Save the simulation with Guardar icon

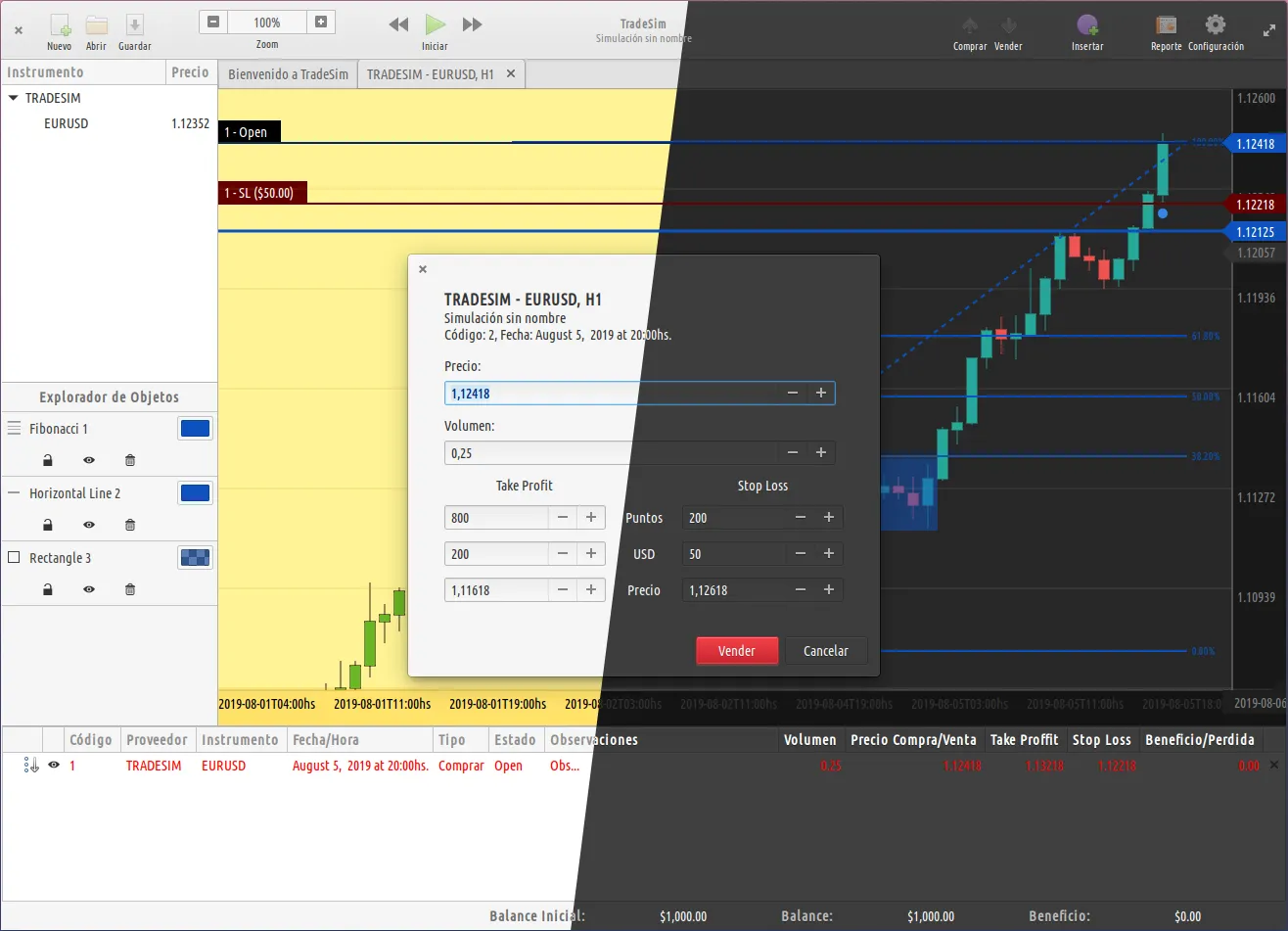135,26
